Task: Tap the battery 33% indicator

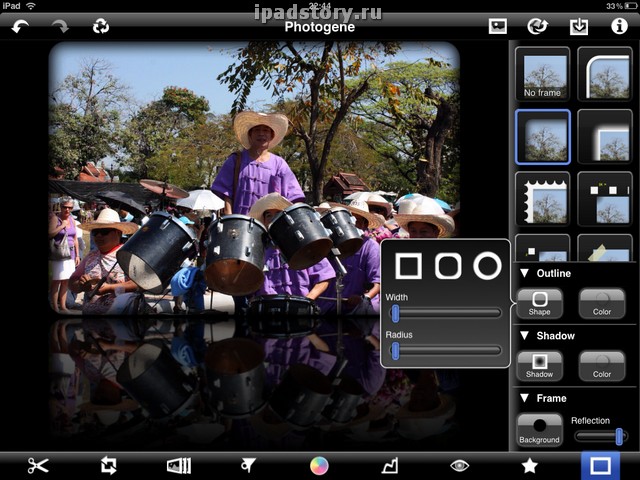Action: tap(620, 6)
